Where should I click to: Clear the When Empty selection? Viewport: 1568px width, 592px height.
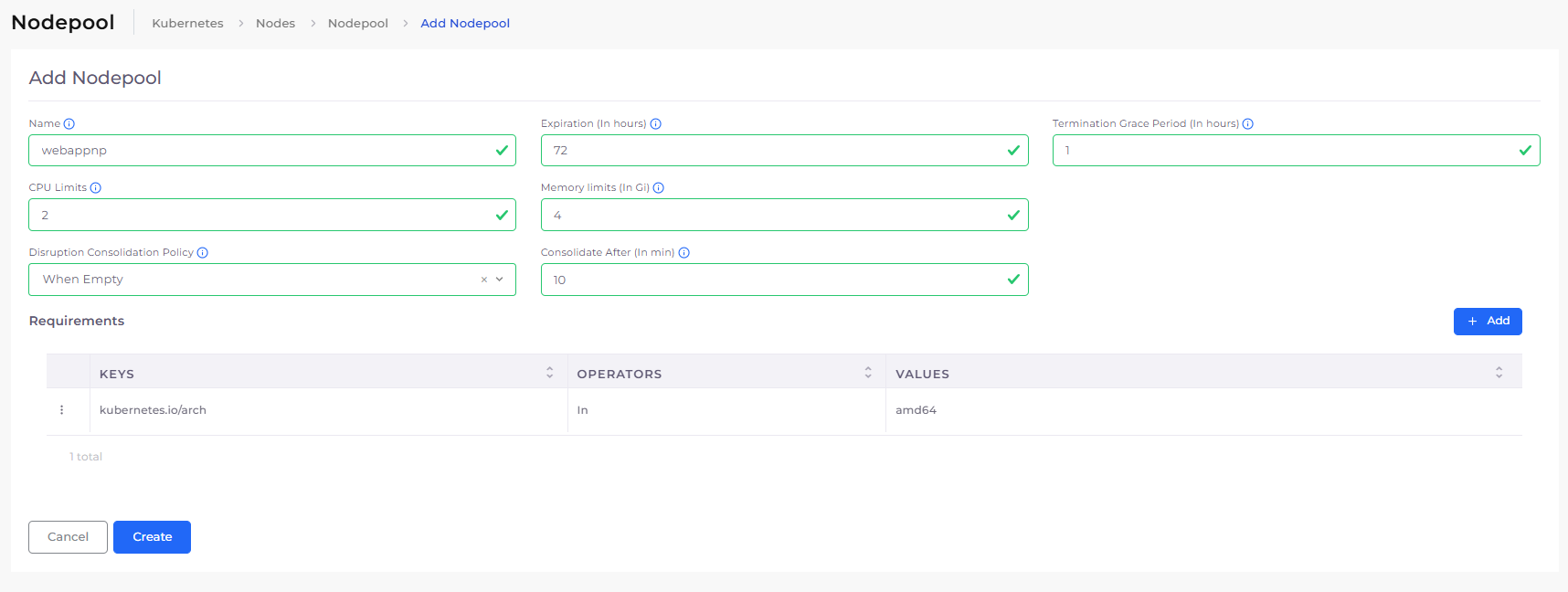point(484,280)
